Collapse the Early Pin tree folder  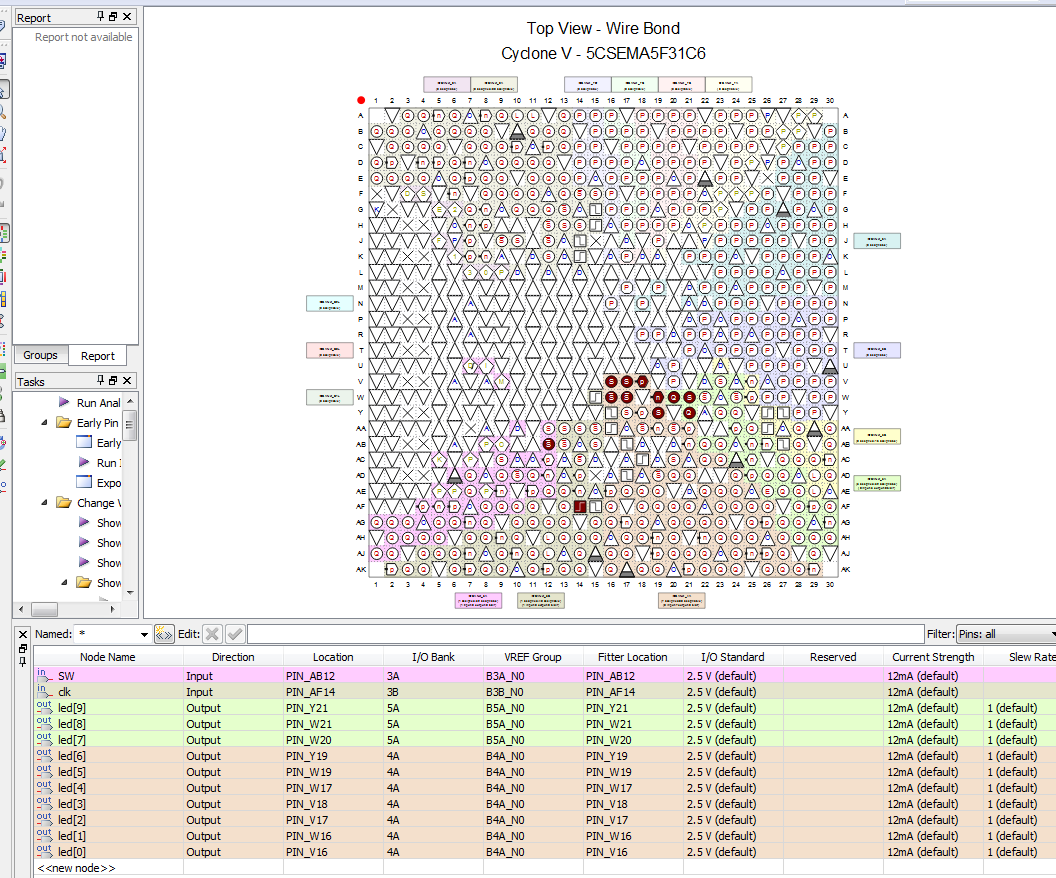coord(44,422)
